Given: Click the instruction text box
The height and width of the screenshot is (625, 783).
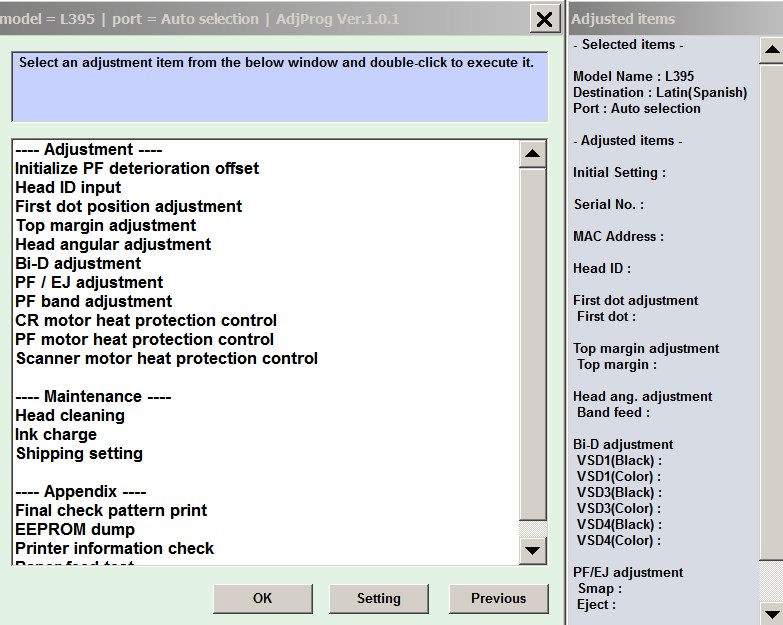Looking at the screenshot, I should coord(280,87).
